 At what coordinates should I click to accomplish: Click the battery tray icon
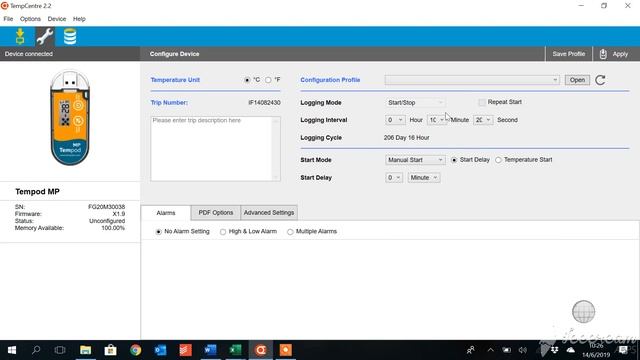[507, 350]
